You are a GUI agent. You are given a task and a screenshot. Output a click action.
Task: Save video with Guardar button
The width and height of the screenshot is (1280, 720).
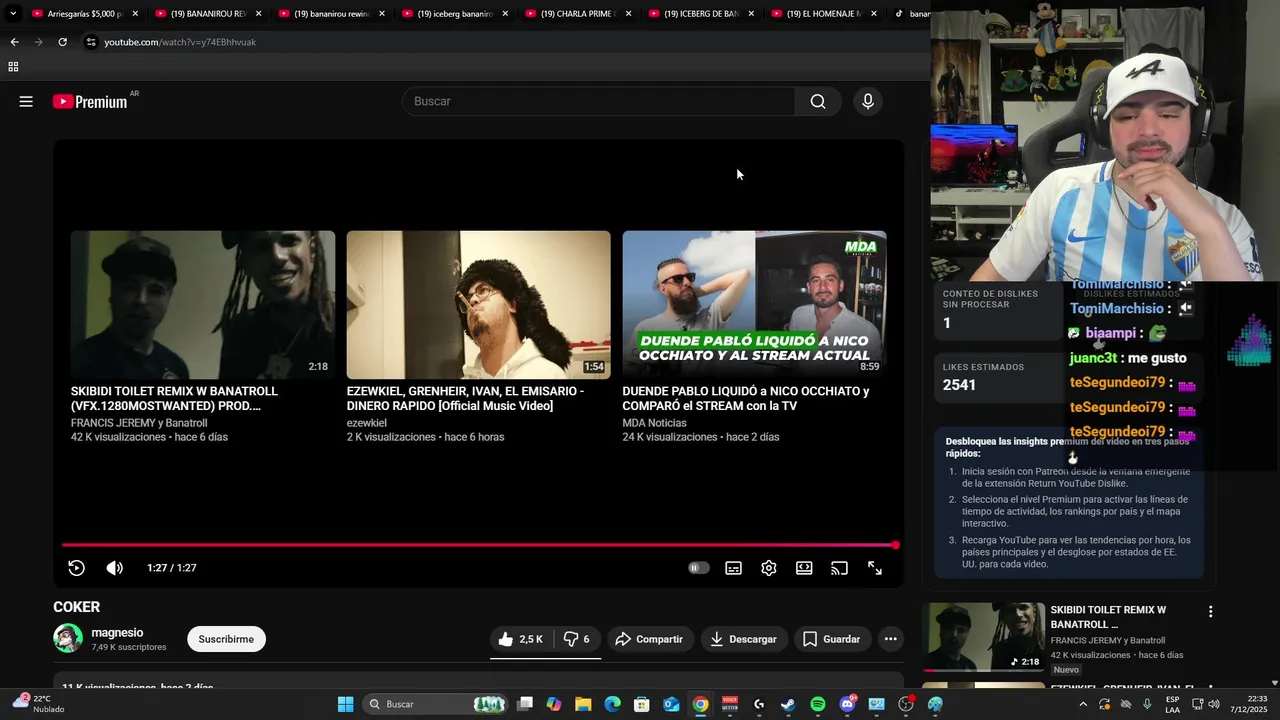(x=831, y=639)
